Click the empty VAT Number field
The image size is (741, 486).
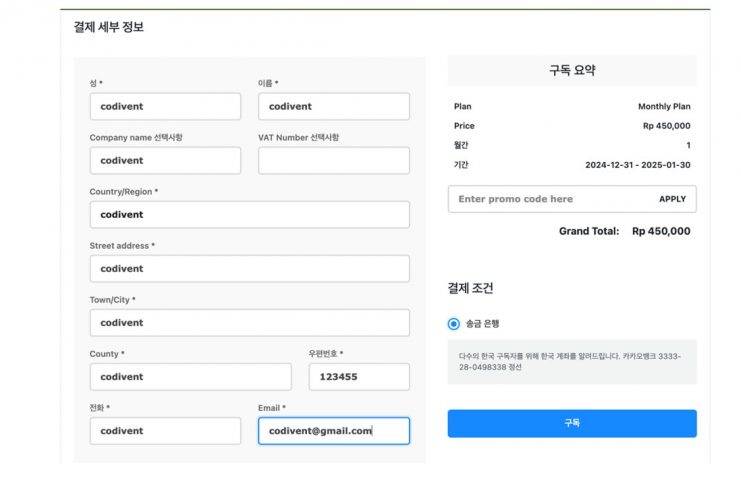point(333,161)
